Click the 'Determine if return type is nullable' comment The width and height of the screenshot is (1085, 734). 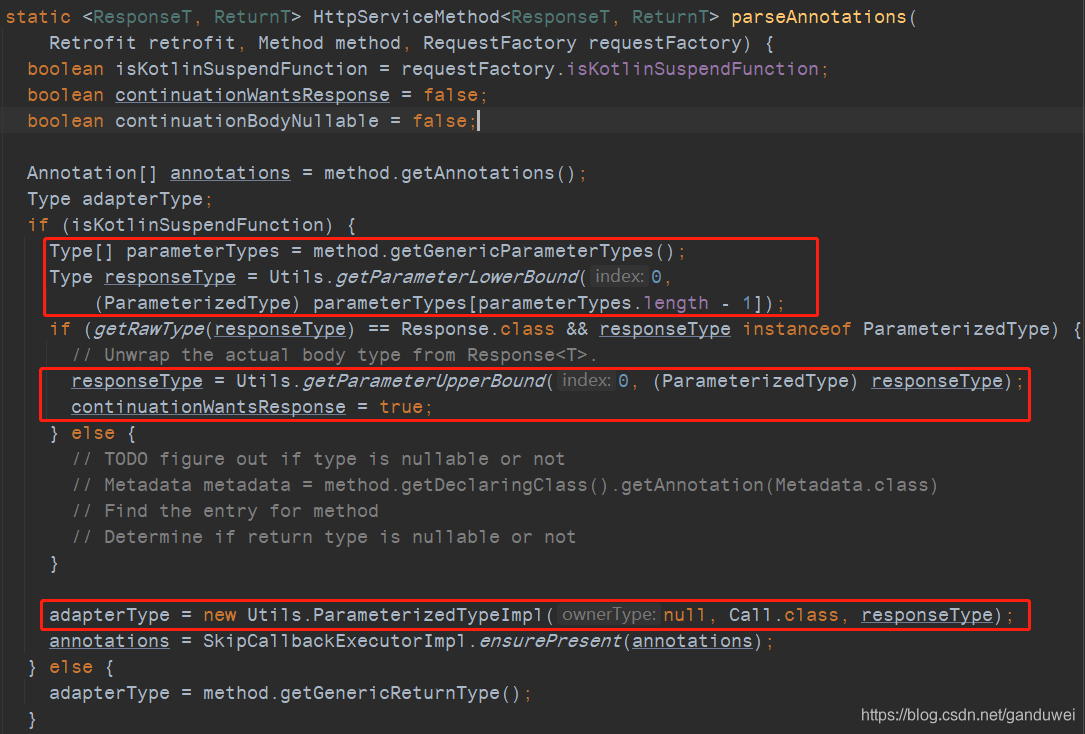click(x=323, y=538)
